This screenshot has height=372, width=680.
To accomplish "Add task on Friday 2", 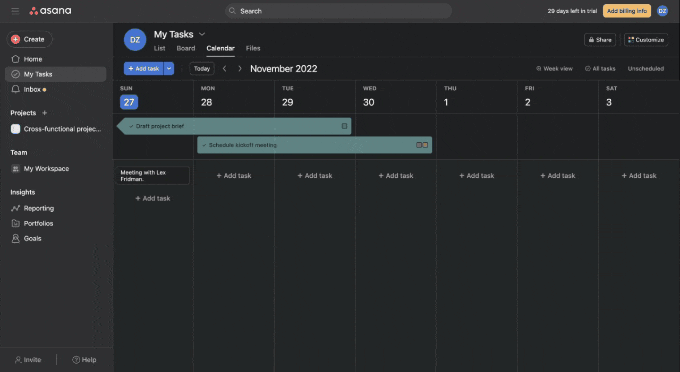I will click(558, 176).
